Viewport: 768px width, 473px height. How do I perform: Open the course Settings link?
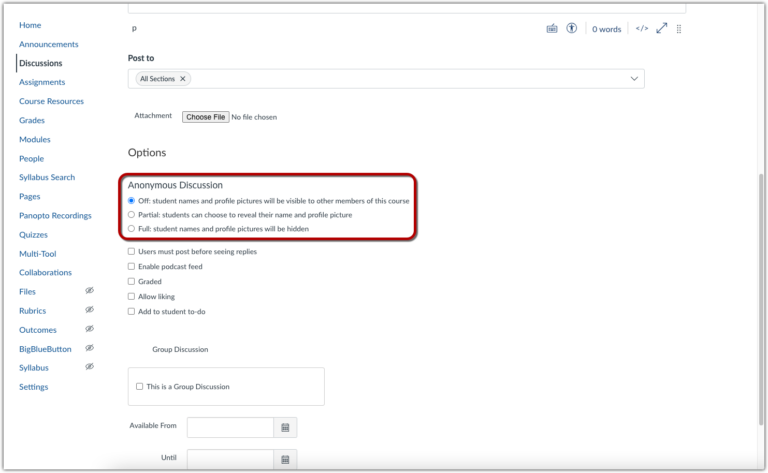pyautogui.click(x=33, y=387)
